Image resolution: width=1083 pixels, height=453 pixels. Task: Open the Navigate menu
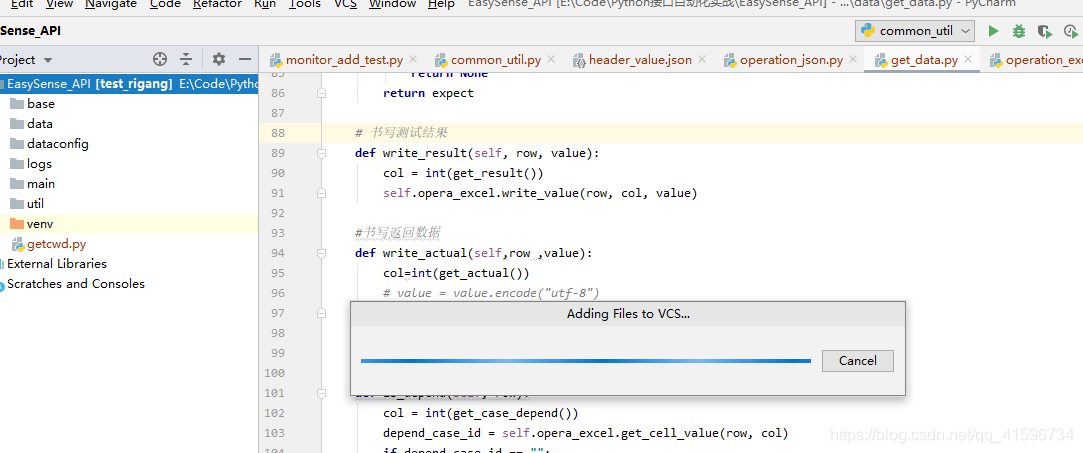(x=111, y=4)
